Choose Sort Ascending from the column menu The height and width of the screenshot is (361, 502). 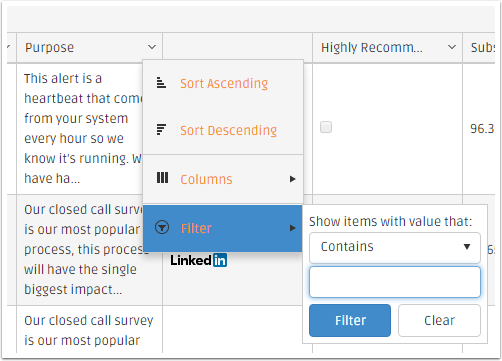click(x=223, y=83)
